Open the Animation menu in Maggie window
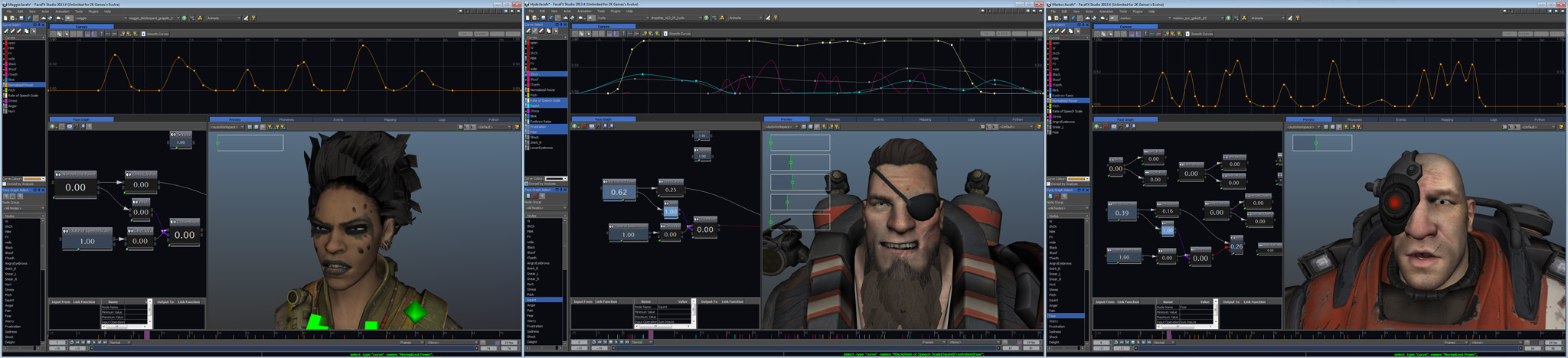The width and height of the screenshot is (1568, 358). [62, 11]
